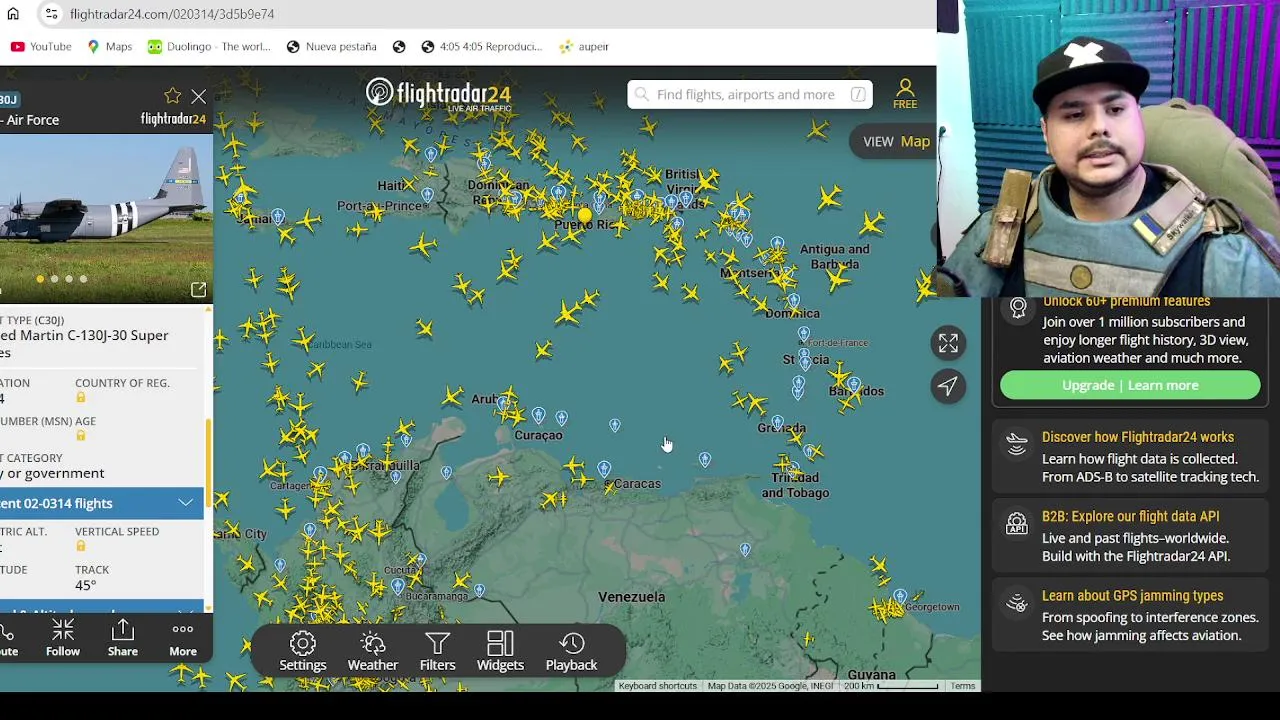1280x720 pixels.
Task: Click the Unlock 60+ premium features heading
Action: click(1126, 301)
